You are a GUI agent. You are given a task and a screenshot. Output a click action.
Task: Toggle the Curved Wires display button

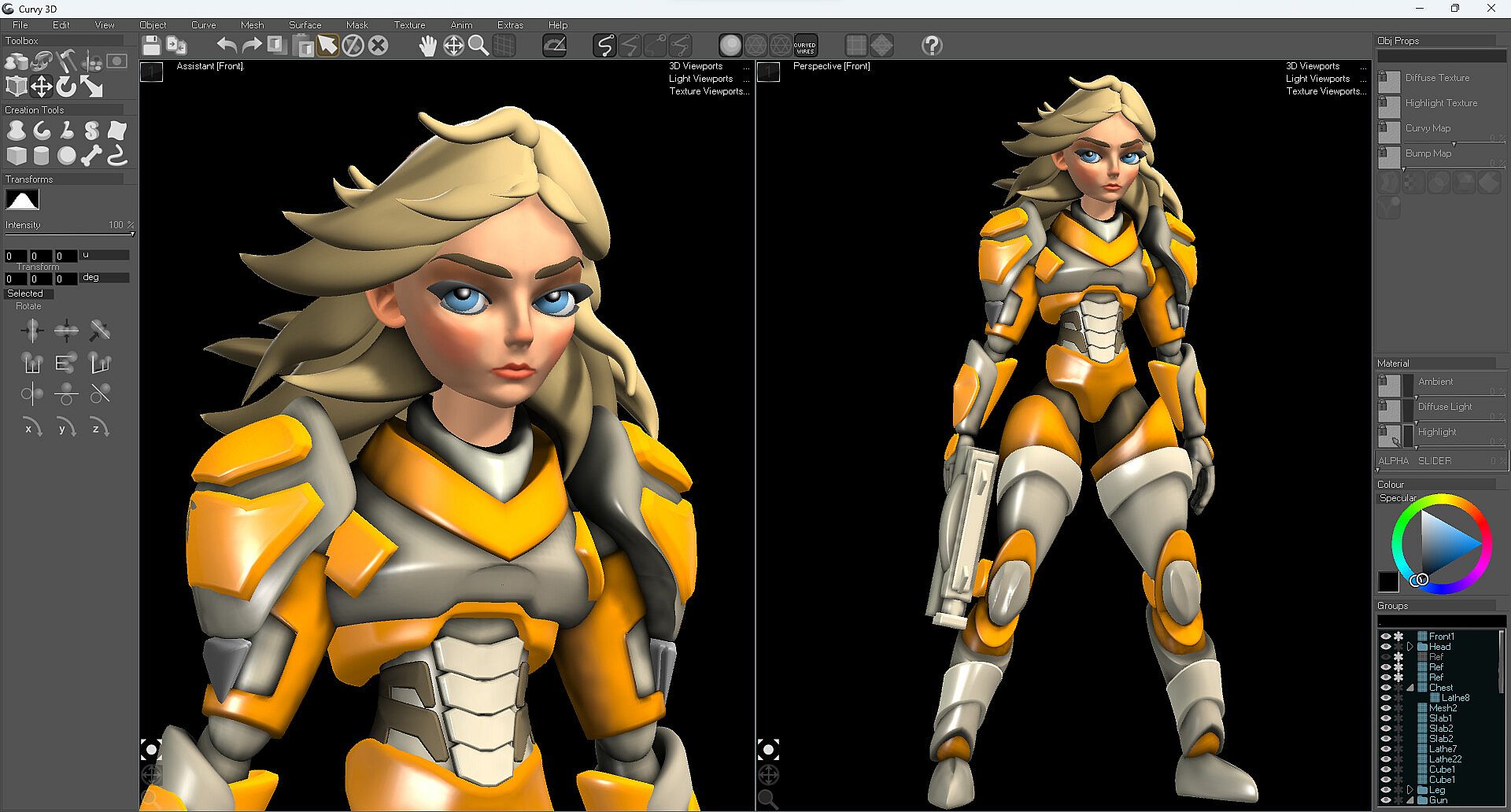(x=805, y=46)
